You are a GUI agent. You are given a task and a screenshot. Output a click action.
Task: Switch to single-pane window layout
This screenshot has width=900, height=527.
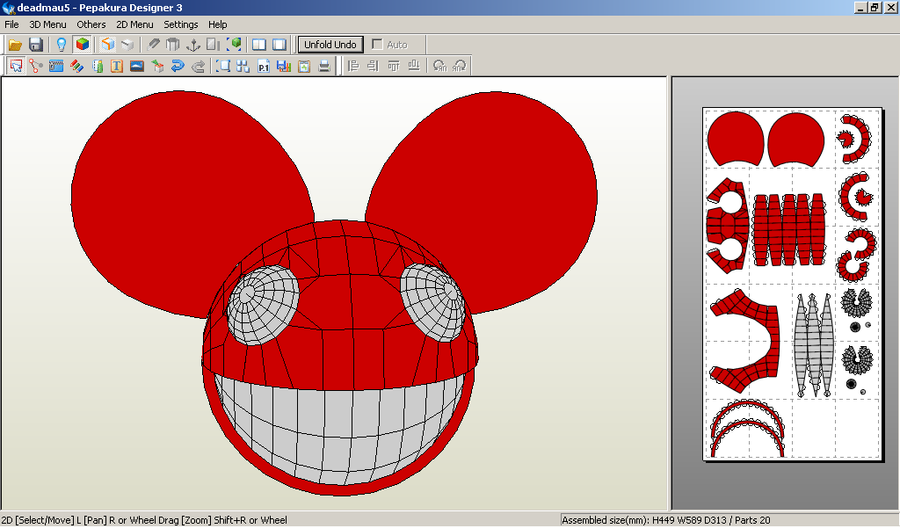[280, 44]
